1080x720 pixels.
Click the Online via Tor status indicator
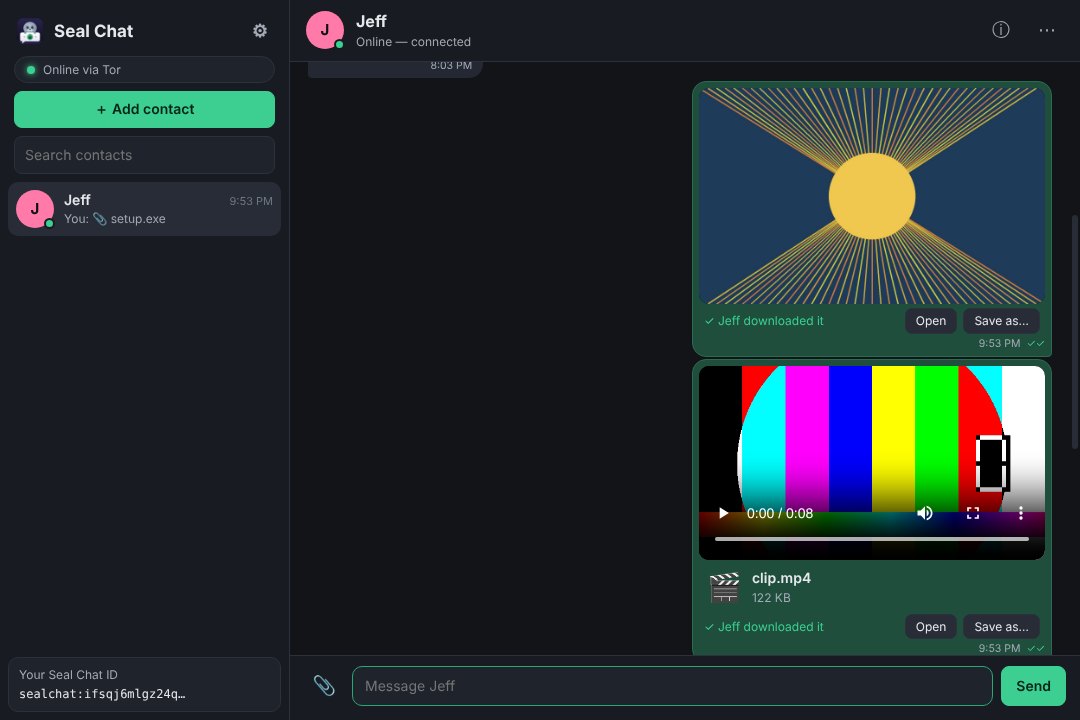pos(145,70)
